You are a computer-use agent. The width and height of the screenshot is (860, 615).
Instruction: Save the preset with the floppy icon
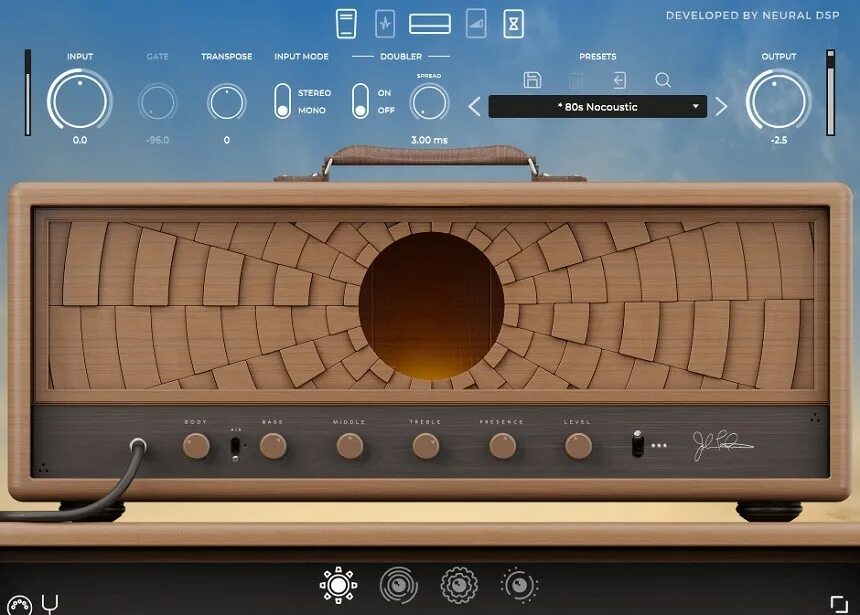point(532,80)
